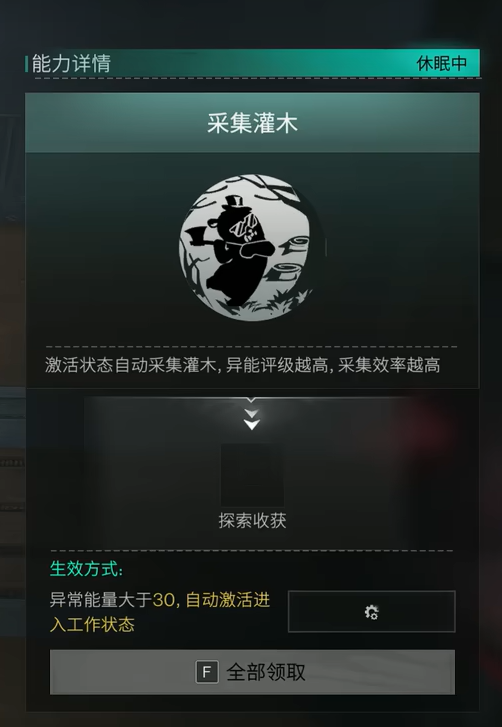Click yellow 自动激活进入工作状态 text
The image size is (502, 727).
tap(160, 612)
